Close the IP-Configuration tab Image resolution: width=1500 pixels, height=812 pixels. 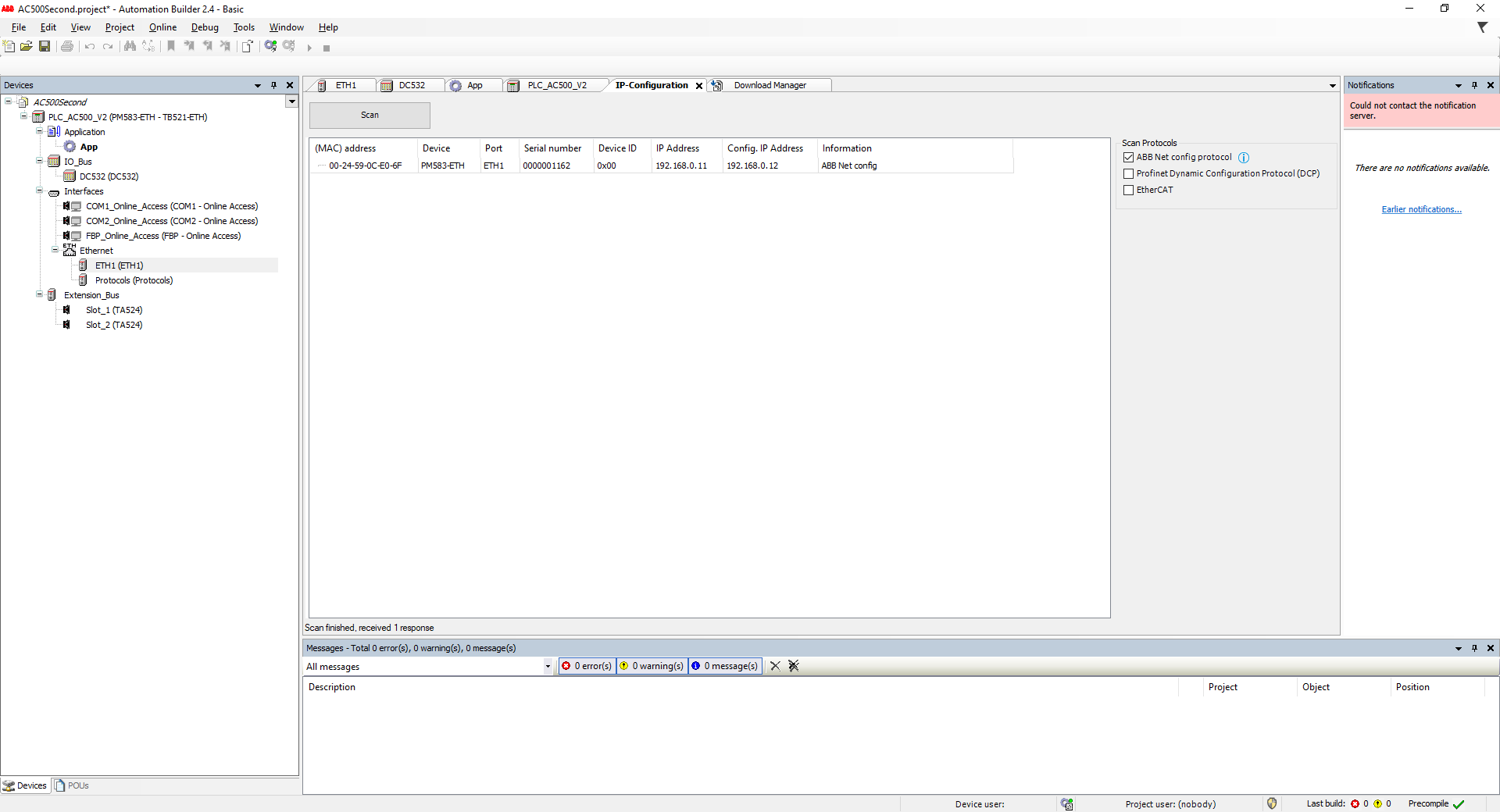point(698,86)
